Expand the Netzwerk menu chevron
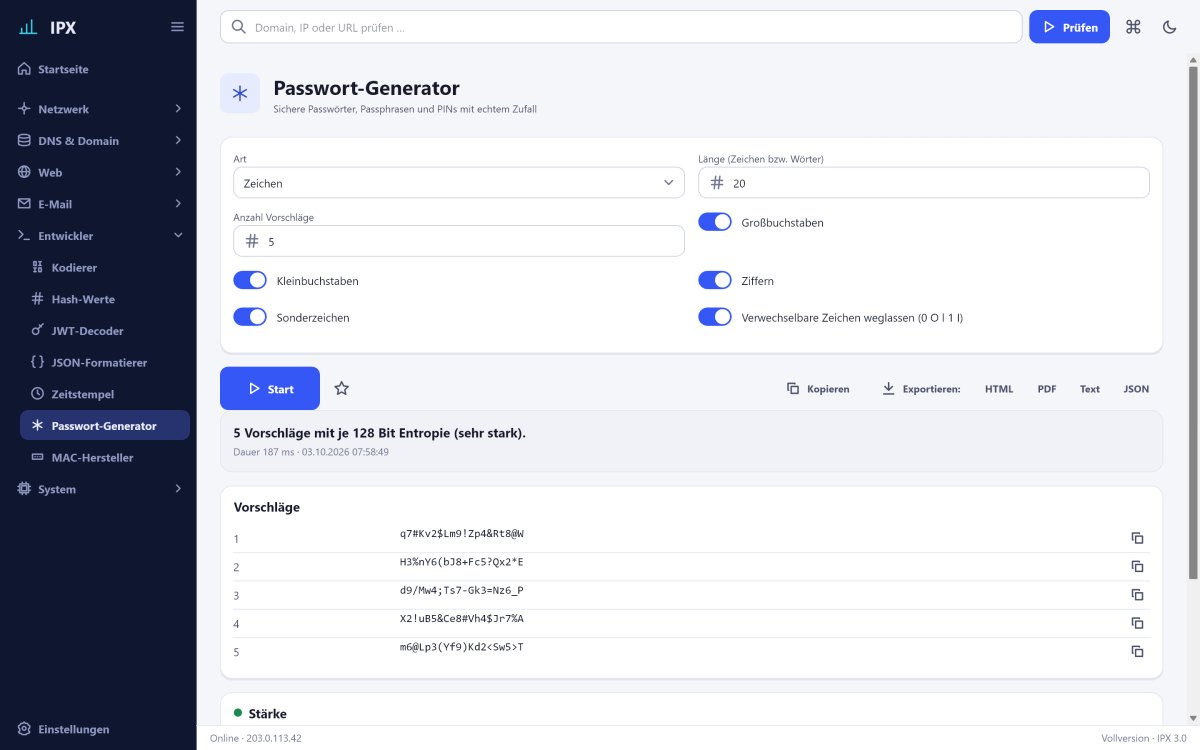The height and width of the screenshot is (750, 1200). point(178,108)
